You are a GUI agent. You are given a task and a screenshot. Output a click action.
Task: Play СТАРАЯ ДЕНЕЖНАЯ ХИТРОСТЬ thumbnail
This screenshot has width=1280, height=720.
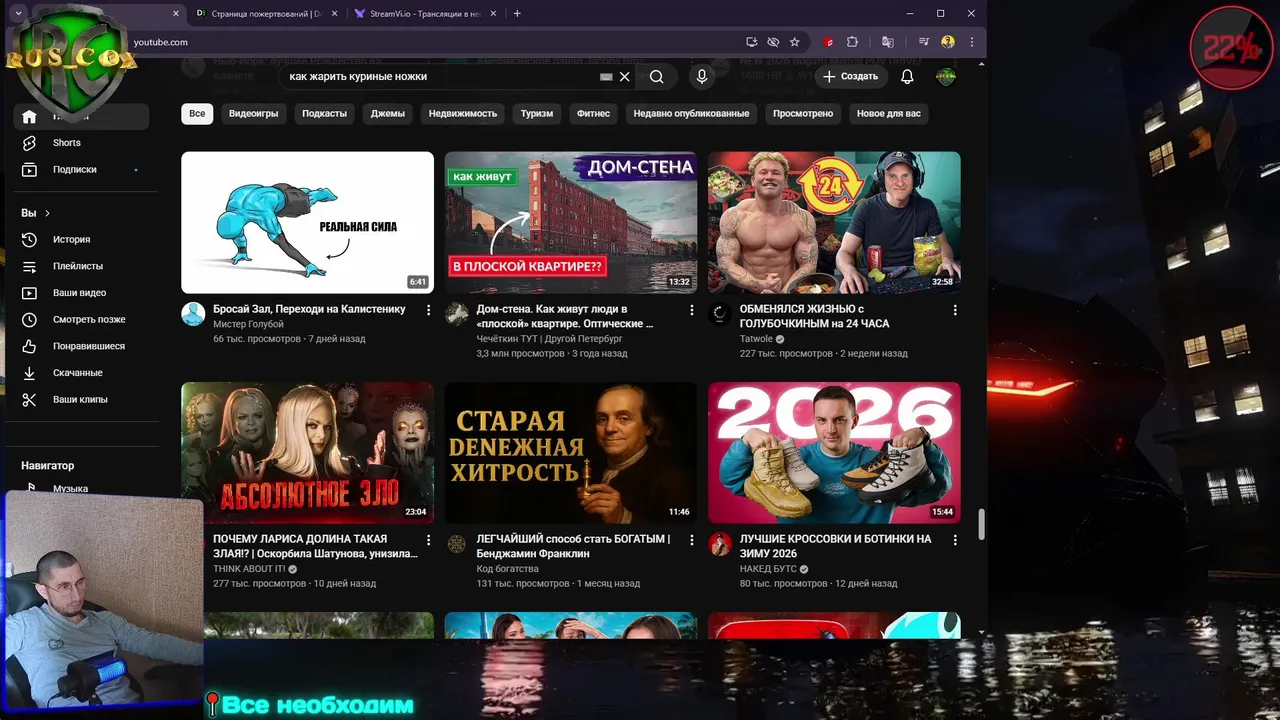(x=571, y=452)
